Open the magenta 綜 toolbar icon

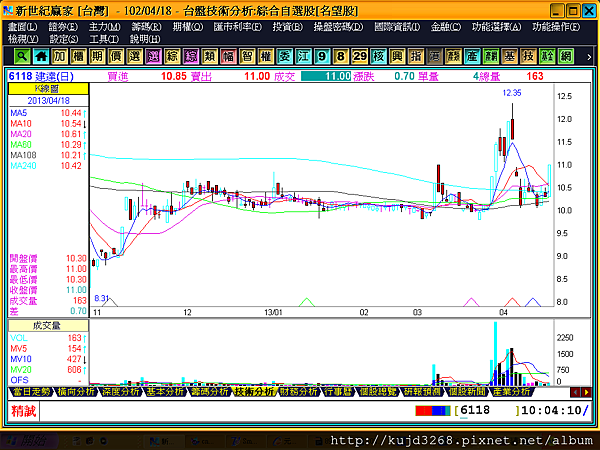point(191,57)
